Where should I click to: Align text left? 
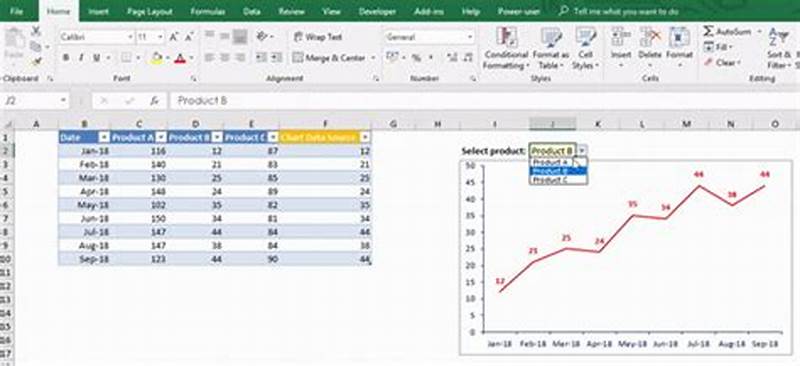pyautogui.click(x=209, y=58)
